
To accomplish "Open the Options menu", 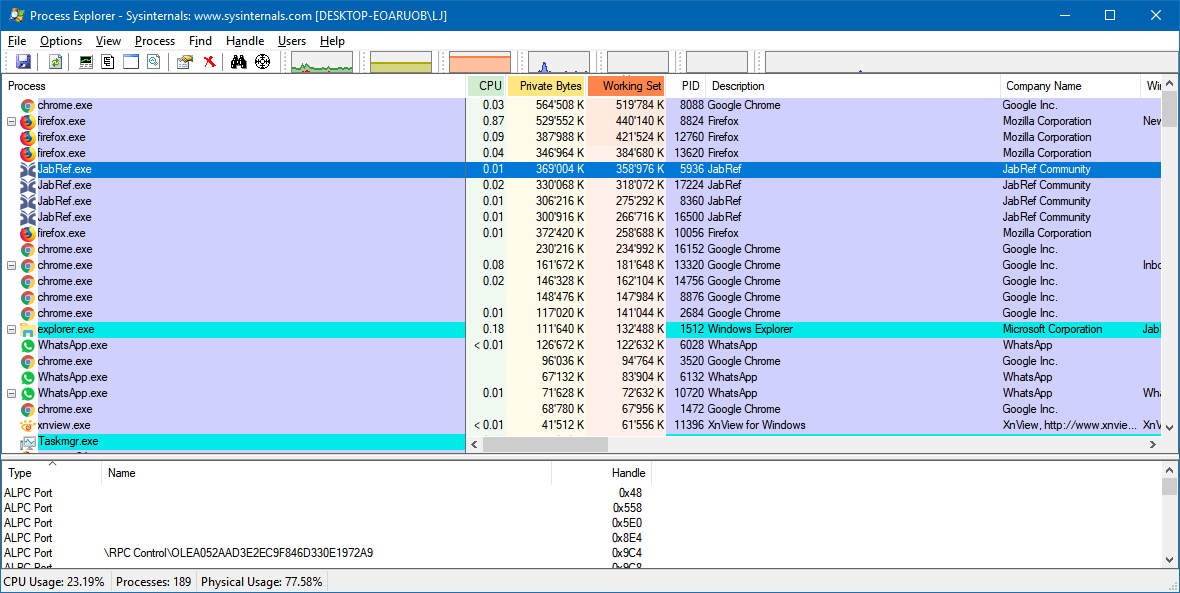I will pyautogui.click(x=61, y=41).
